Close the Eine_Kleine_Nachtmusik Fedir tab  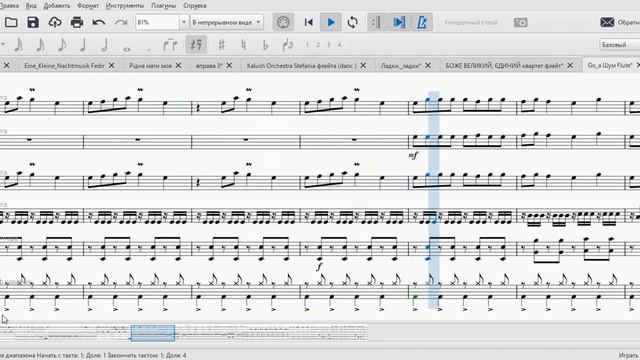tap(111, 65)
